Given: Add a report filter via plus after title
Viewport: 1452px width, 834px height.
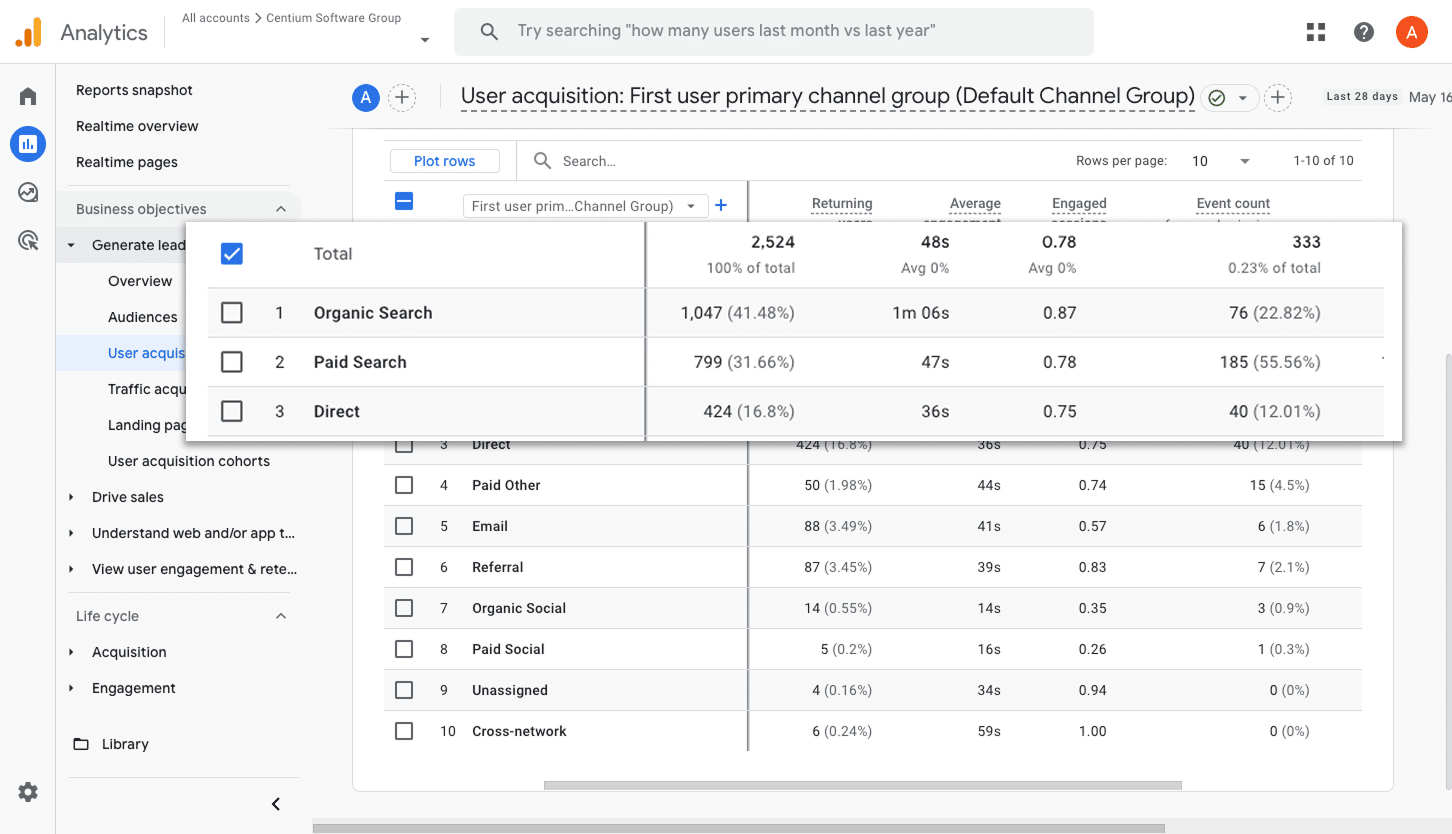Looking at the screenshot, I should pos(1278,97).
